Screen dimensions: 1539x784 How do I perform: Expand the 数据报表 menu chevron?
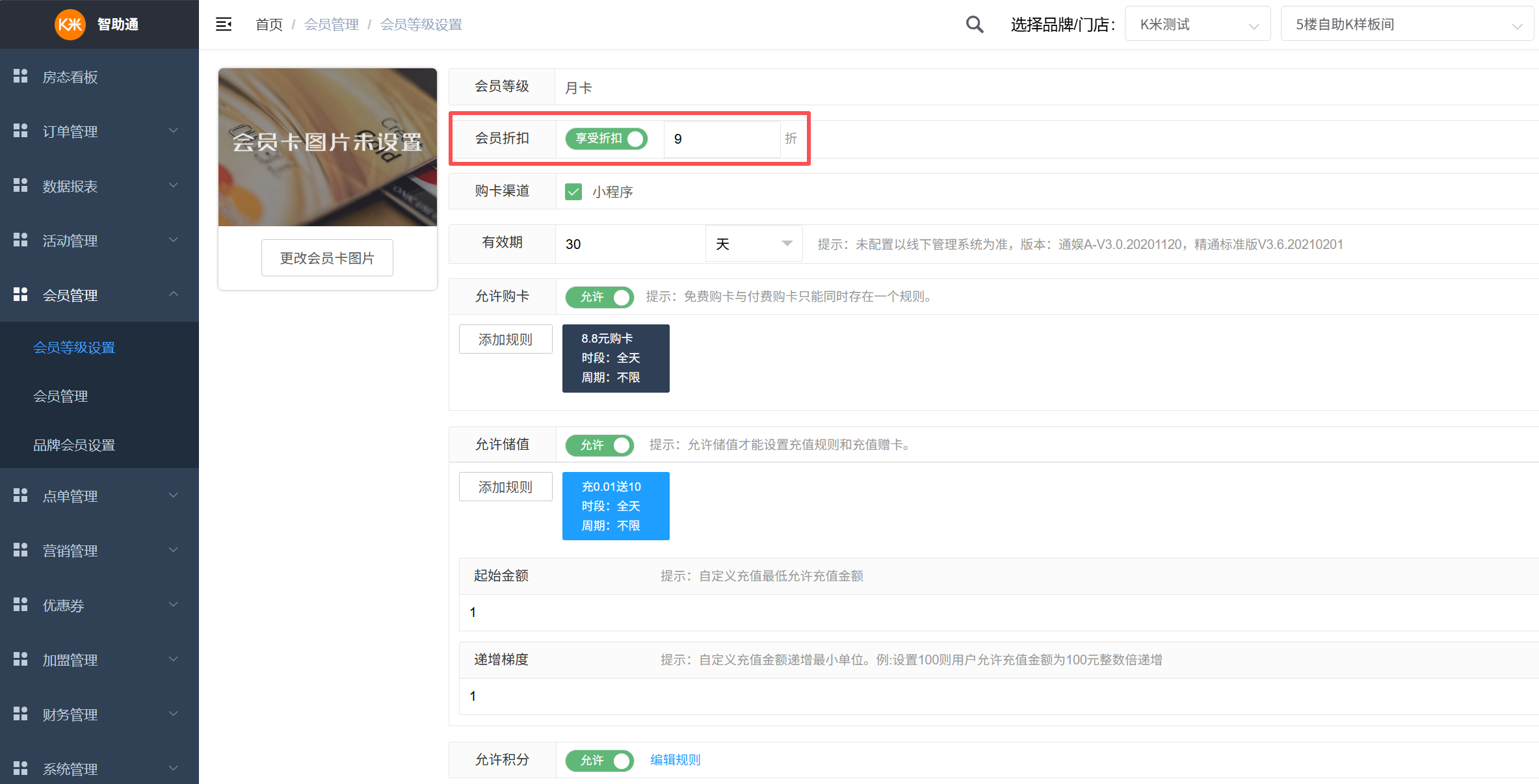(x=174, y=186)
